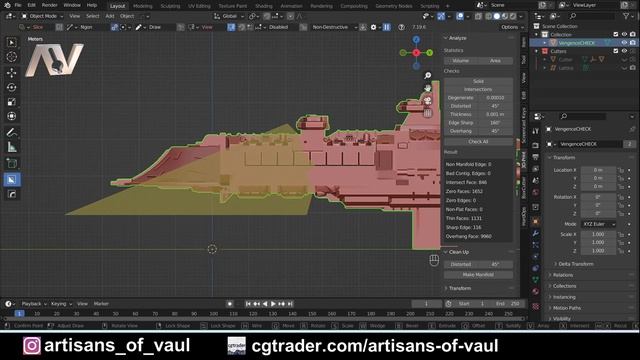The height and width of the screenshot is (360, 640).
Task: Switch to the Sculpting workspace tab
Action: tap(170, 6)
